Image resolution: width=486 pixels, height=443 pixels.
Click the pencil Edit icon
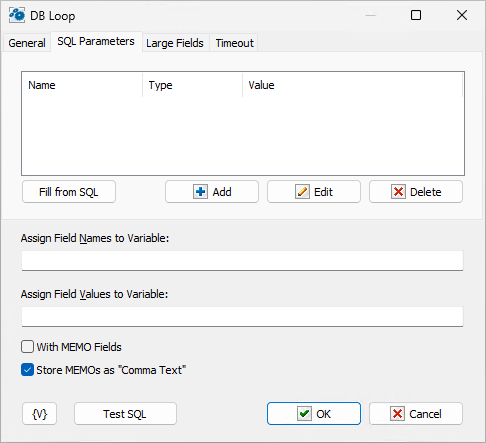[x=302, y=192]
